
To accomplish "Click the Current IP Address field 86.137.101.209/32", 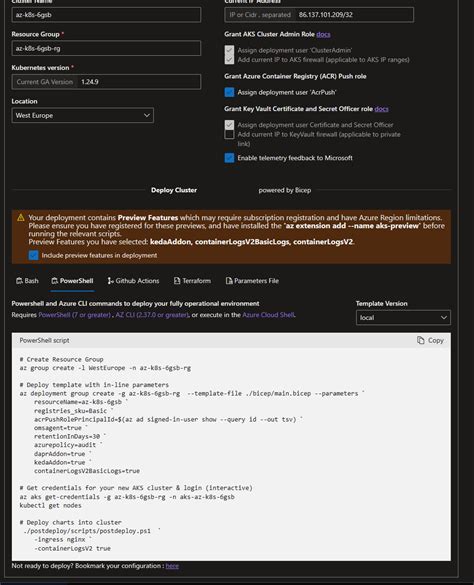I will 319,15.
